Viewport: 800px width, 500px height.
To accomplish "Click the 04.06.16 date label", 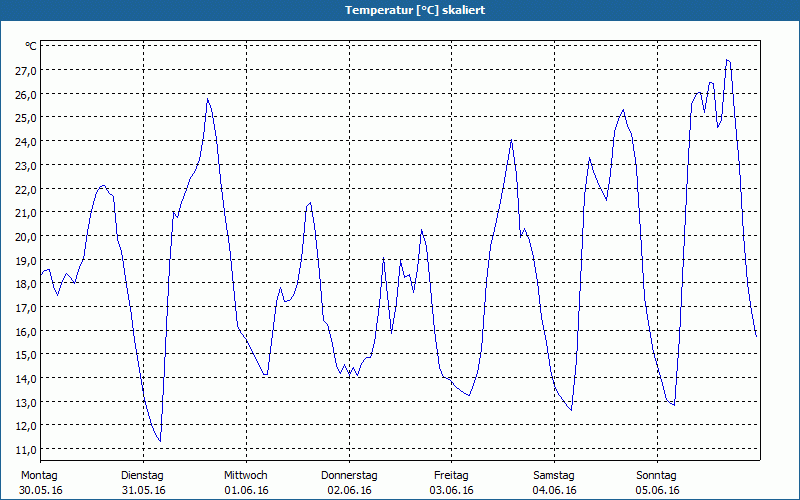I will [555, 490].
